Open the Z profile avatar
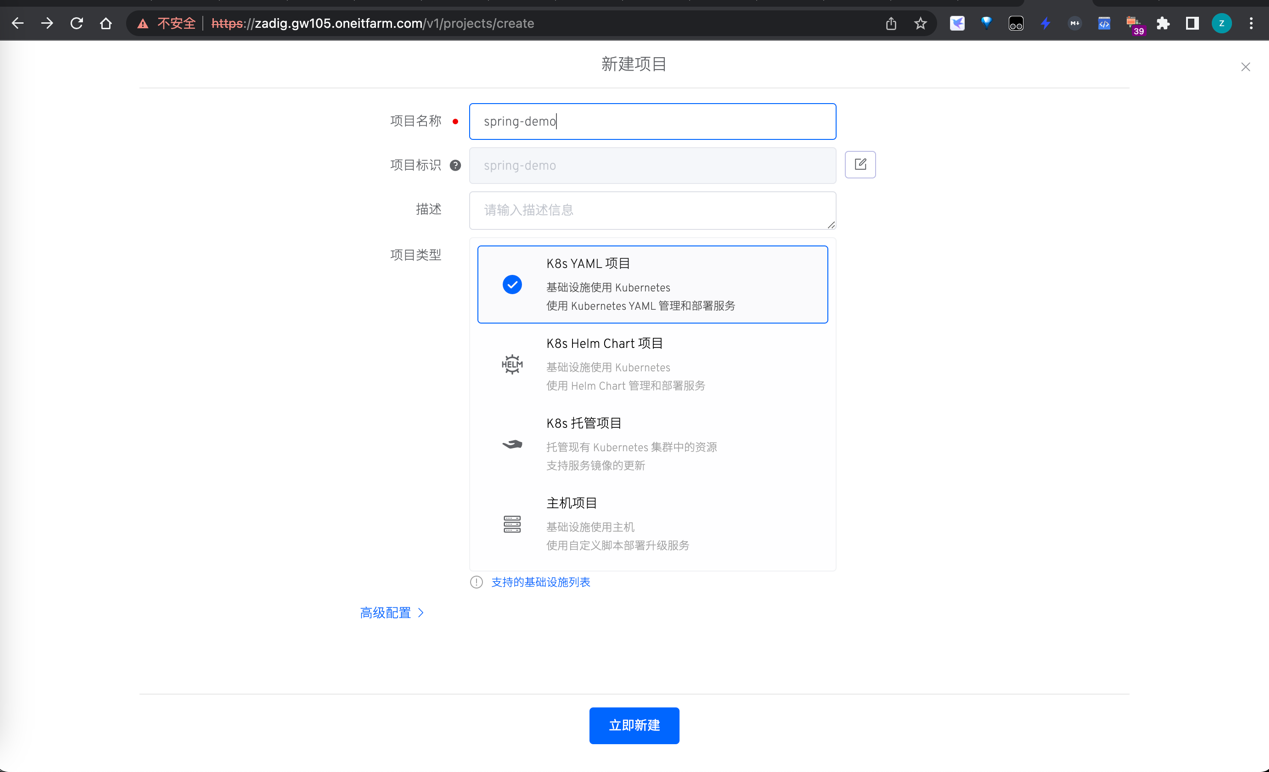 coord(1222,23)
